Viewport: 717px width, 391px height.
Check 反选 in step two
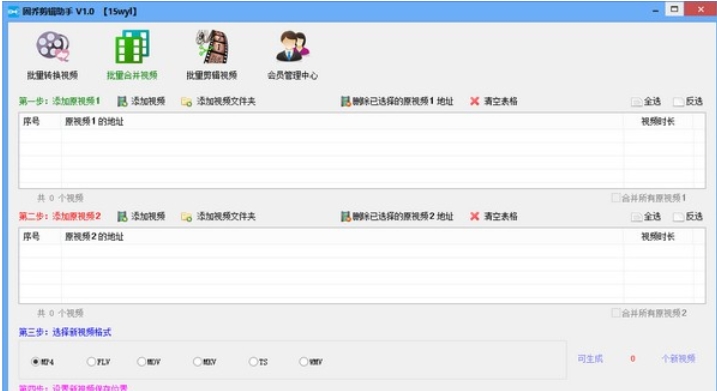678,217
